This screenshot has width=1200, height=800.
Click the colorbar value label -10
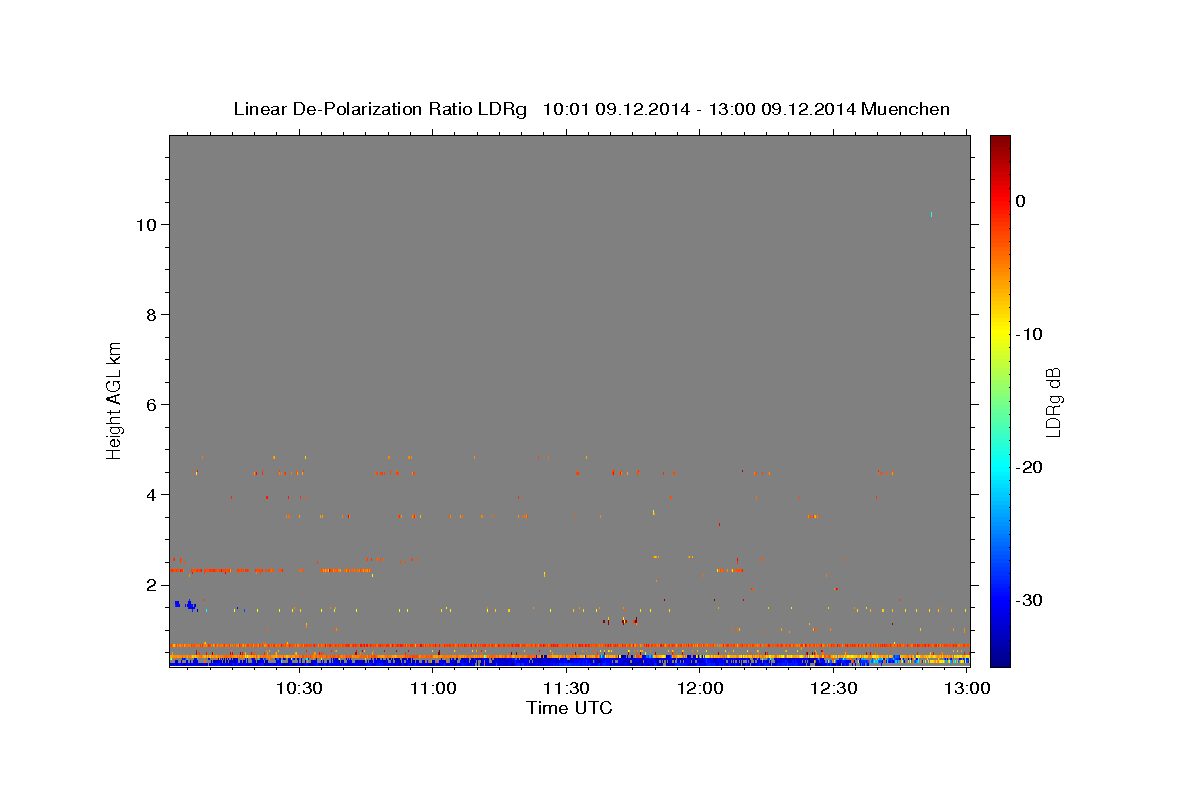tap(1029, 334)
